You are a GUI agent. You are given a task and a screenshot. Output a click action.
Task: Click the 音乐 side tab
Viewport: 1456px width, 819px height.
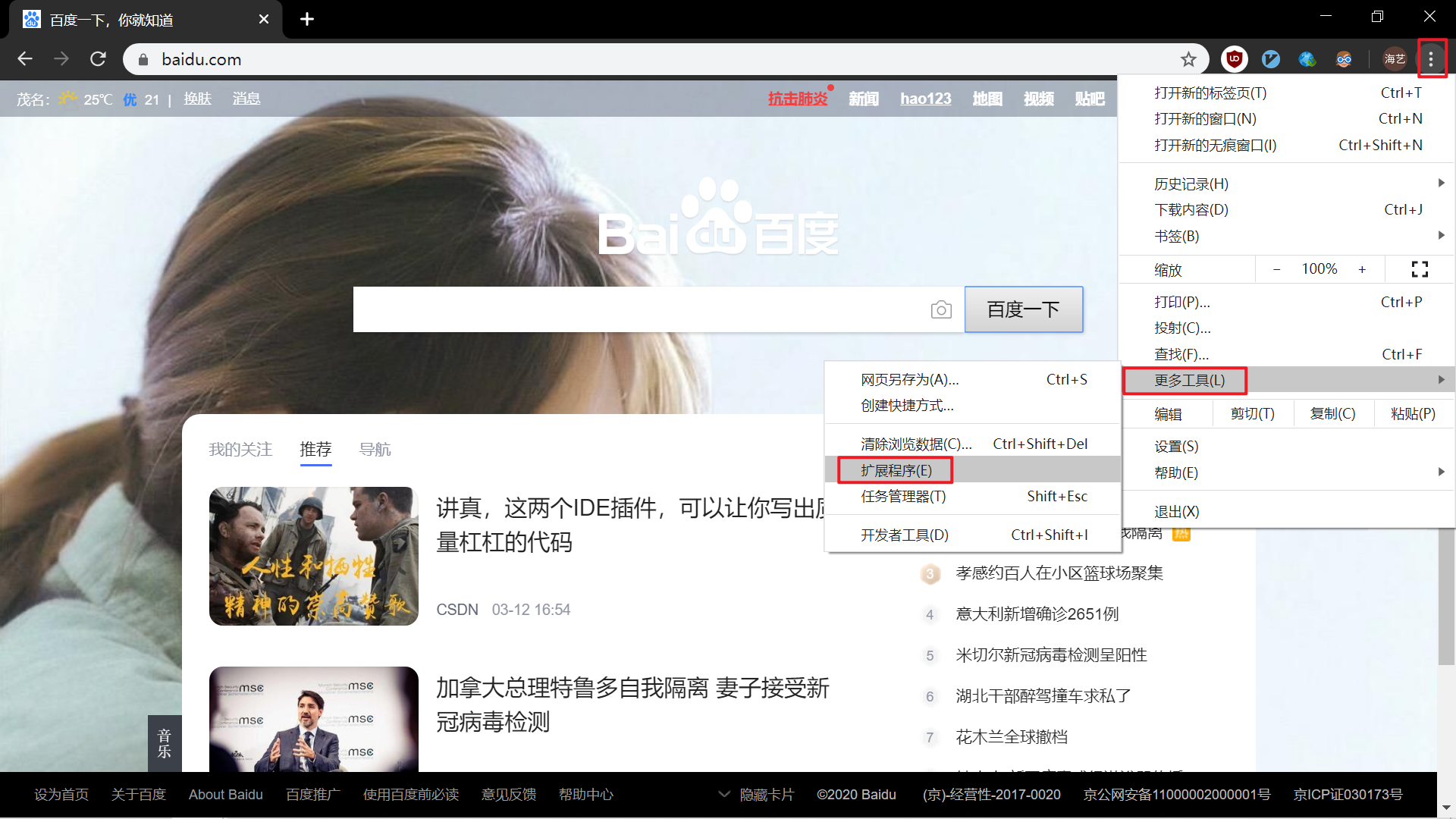coord(165,743)
